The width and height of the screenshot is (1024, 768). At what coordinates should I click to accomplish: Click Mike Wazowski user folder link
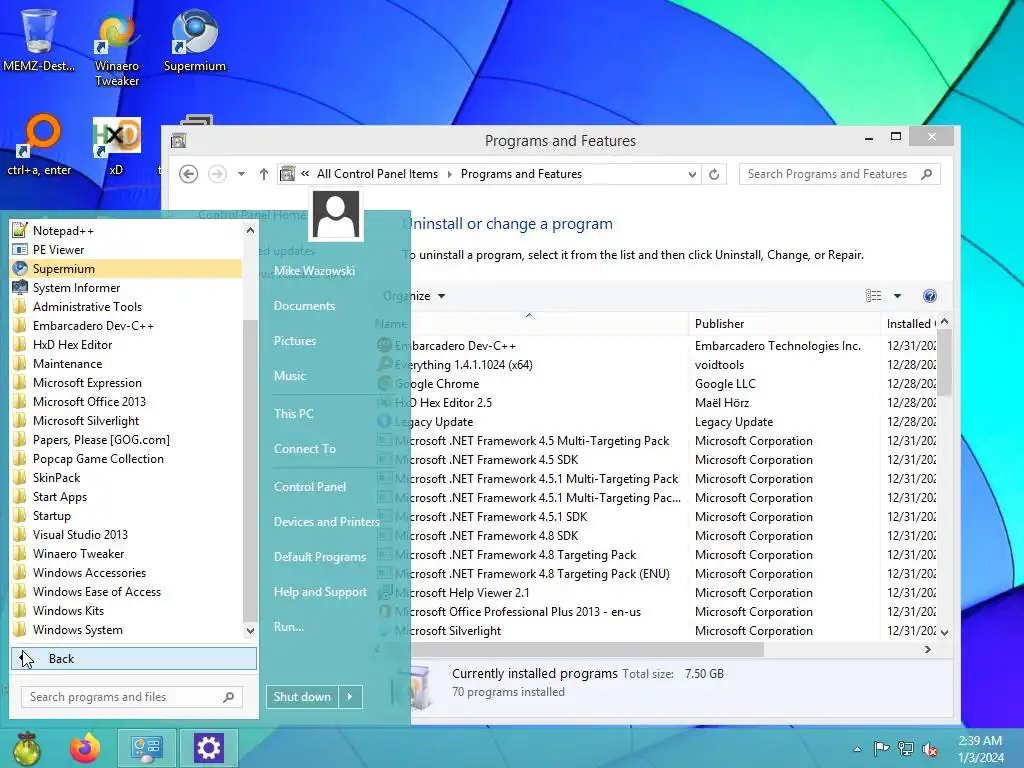tap(314, 271)
